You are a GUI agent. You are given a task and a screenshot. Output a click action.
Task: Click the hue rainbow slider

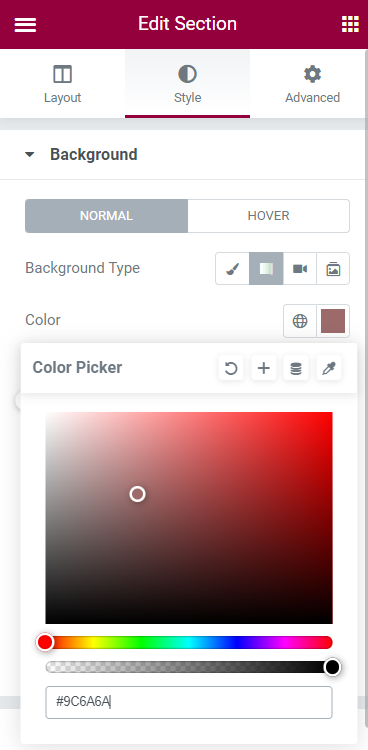tap(189, 642)
